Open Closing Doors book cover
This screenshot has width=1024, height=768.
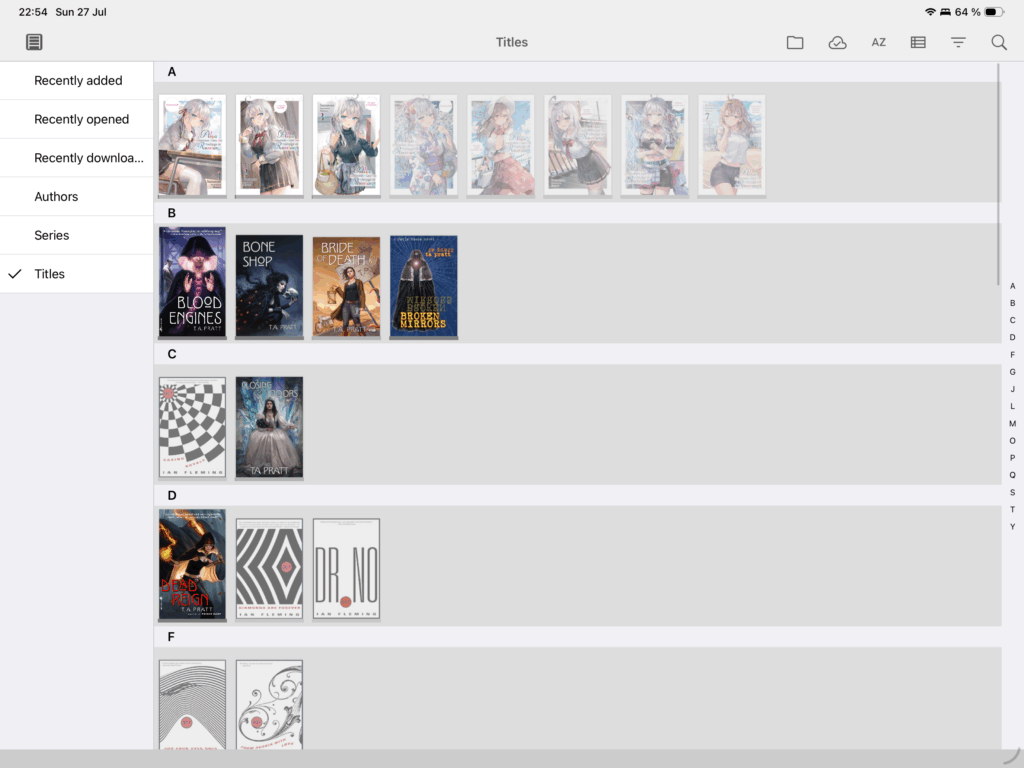269,427
